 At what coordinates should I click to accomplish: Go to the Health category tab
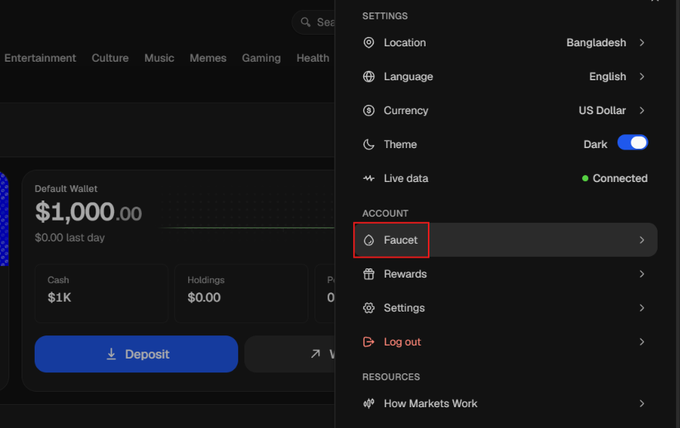tap(313, 58)
